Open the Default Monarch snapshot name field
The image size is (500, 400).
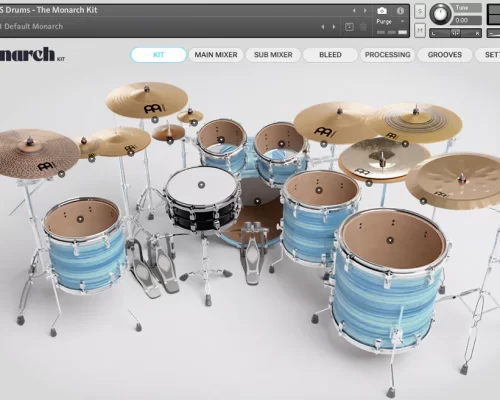(34, 26)
